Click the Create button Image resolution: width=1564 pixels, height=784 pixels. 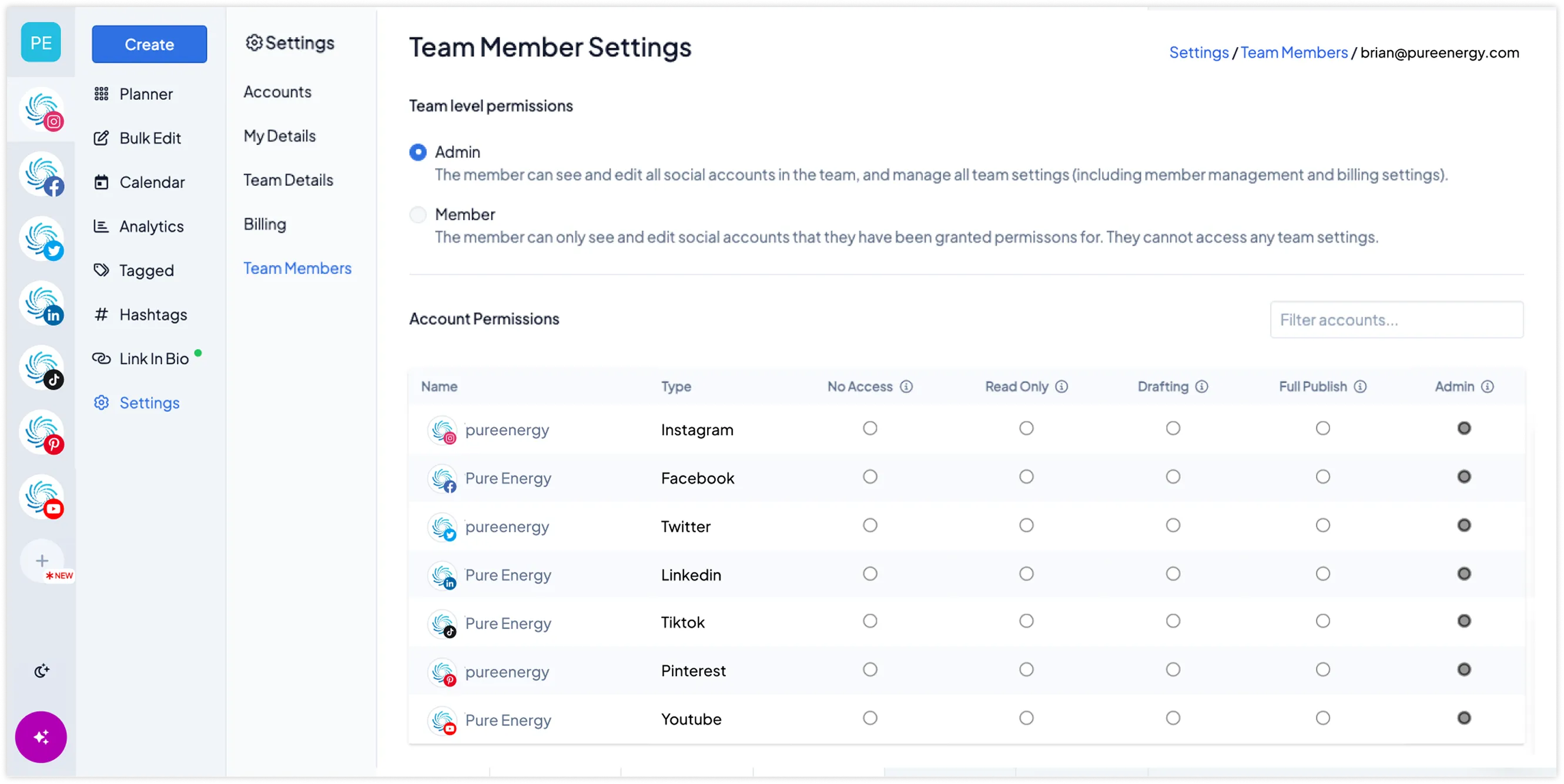(x=149, y=43)
